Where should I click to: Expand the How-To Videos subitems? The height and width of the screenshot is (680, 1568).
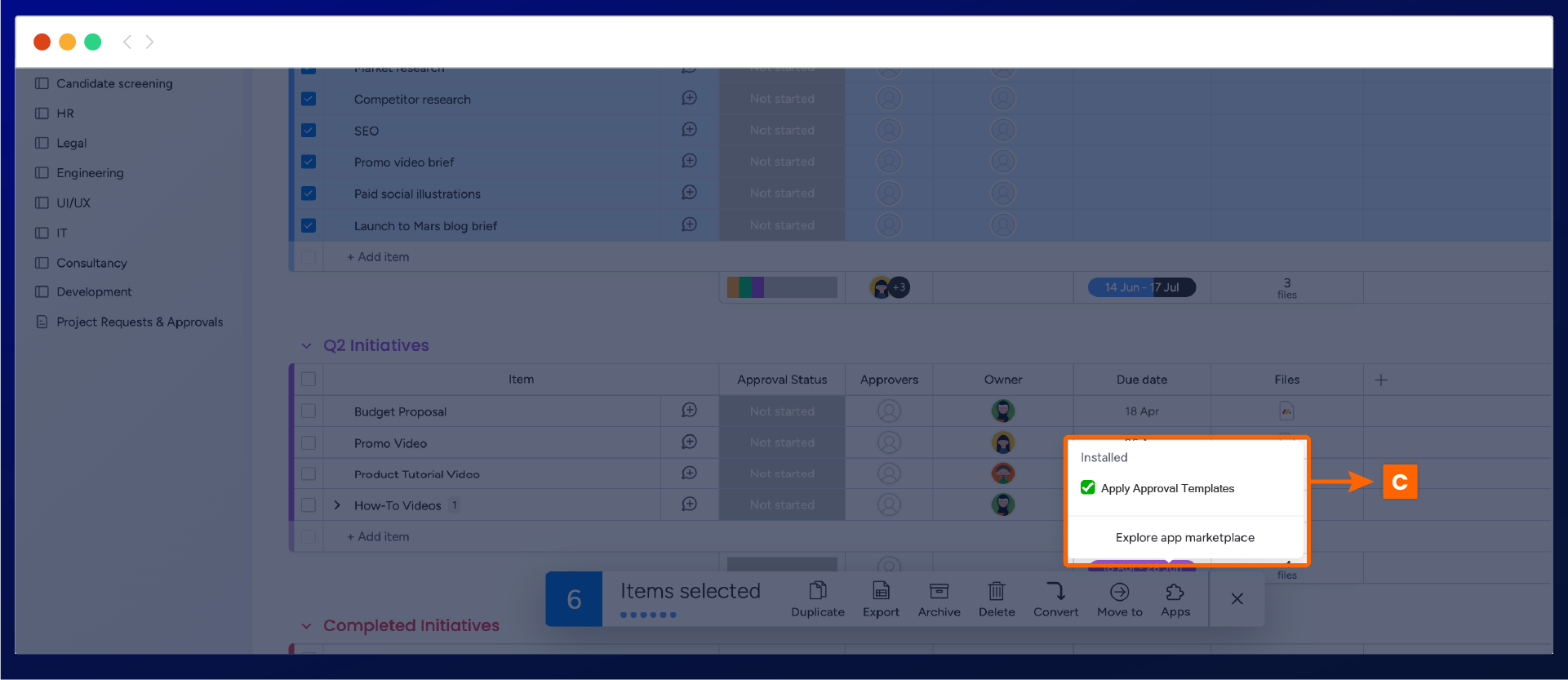click(x=337, y=505)
